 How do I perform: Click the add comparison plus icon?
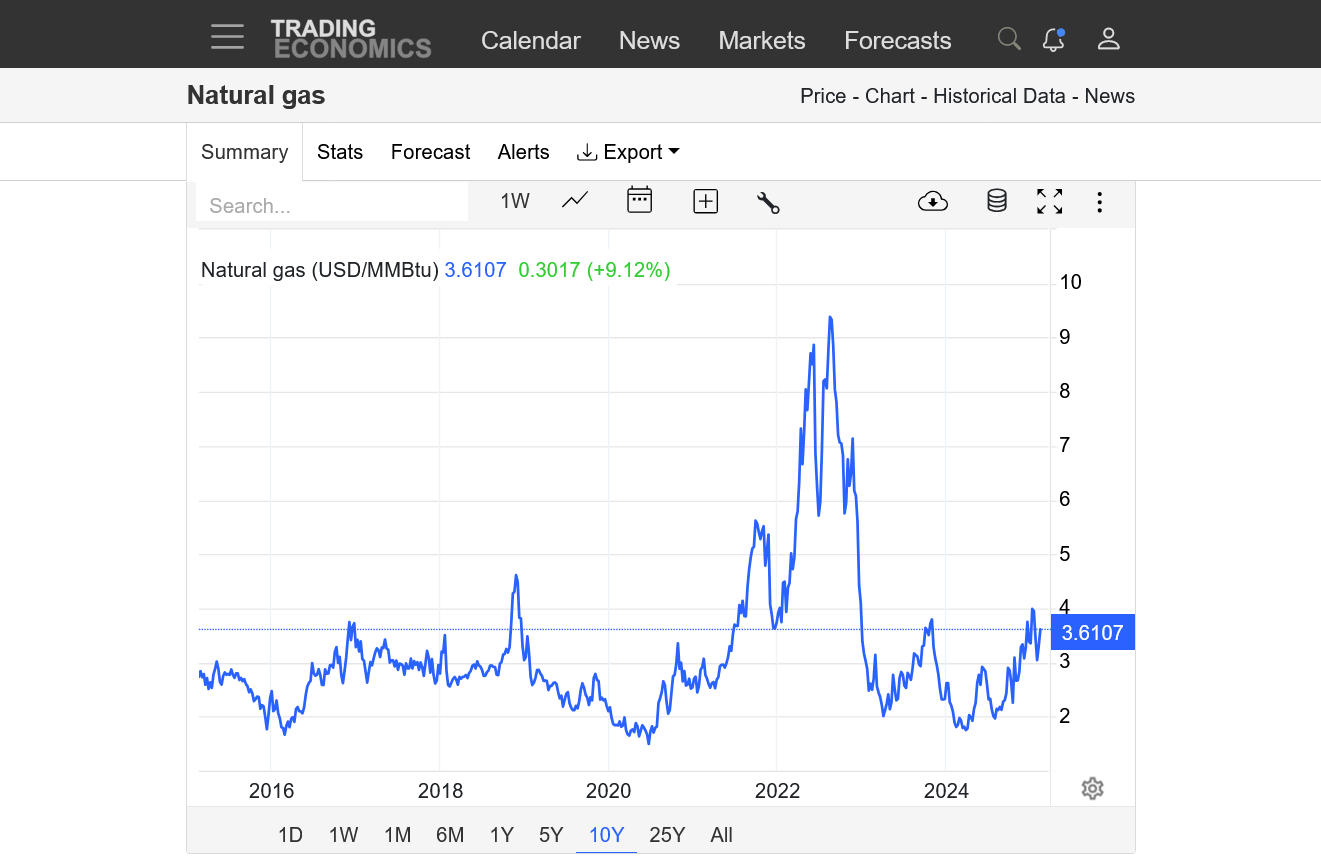[706, 201]
